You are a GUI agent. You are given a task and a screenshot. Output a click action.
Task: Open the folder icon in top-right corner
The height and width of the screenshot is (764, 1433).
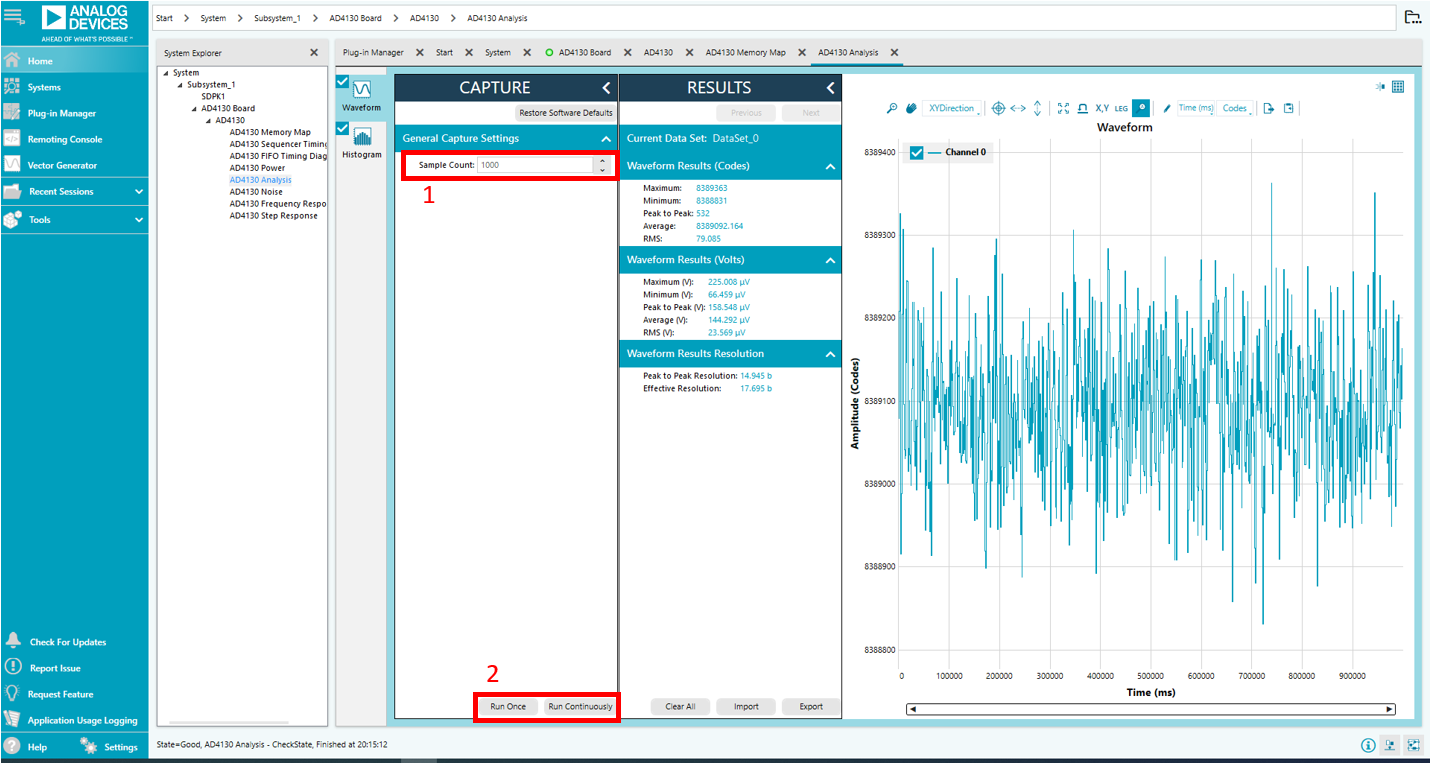coord(1412,17)
